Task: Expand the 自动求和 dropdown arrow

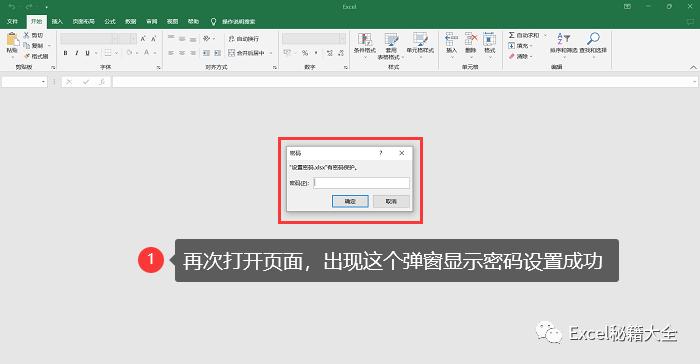Action: point(545,35)
